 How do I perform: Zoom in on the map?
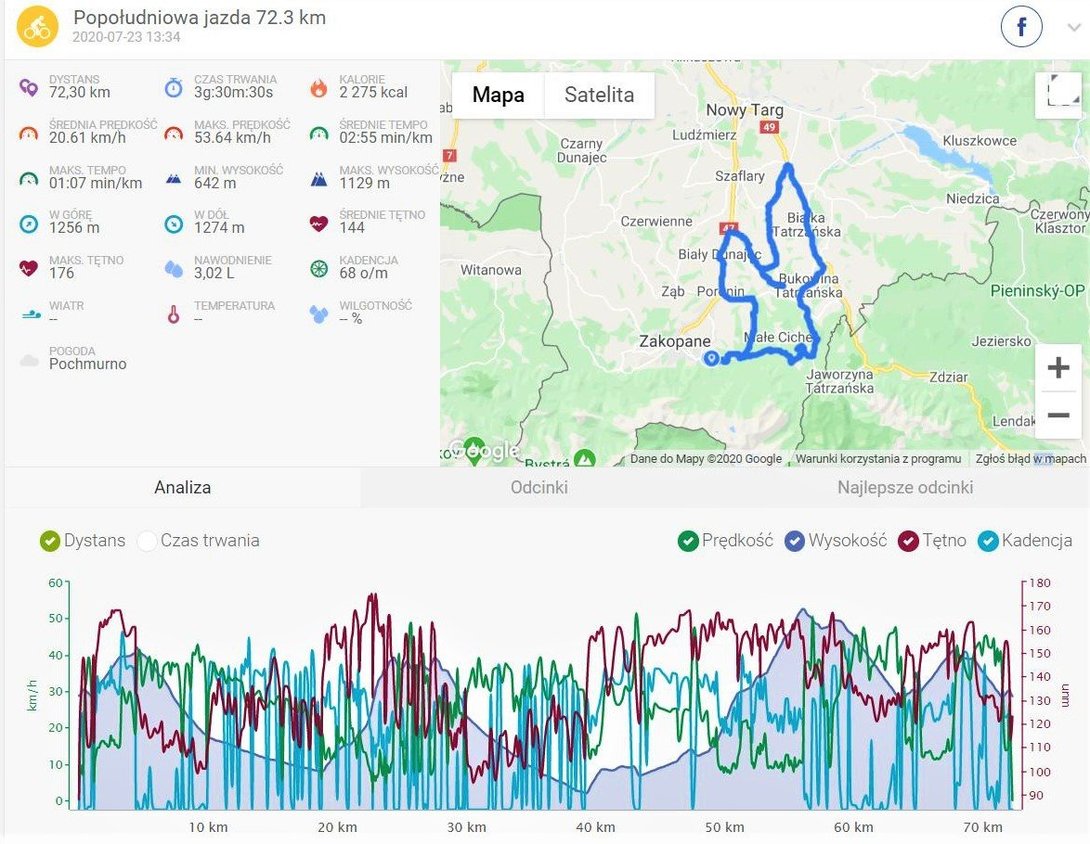coord(1058,367)
